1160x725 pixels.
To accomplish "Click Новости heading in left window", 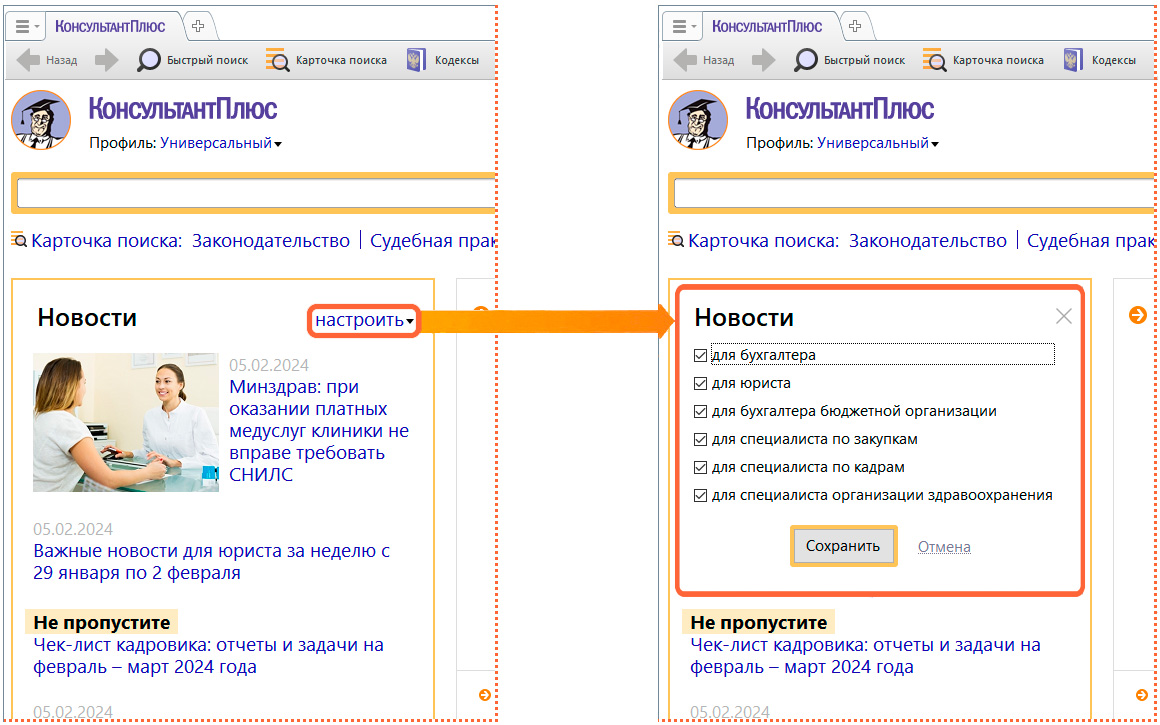I will pyautogui.click(x=87, y=318).
